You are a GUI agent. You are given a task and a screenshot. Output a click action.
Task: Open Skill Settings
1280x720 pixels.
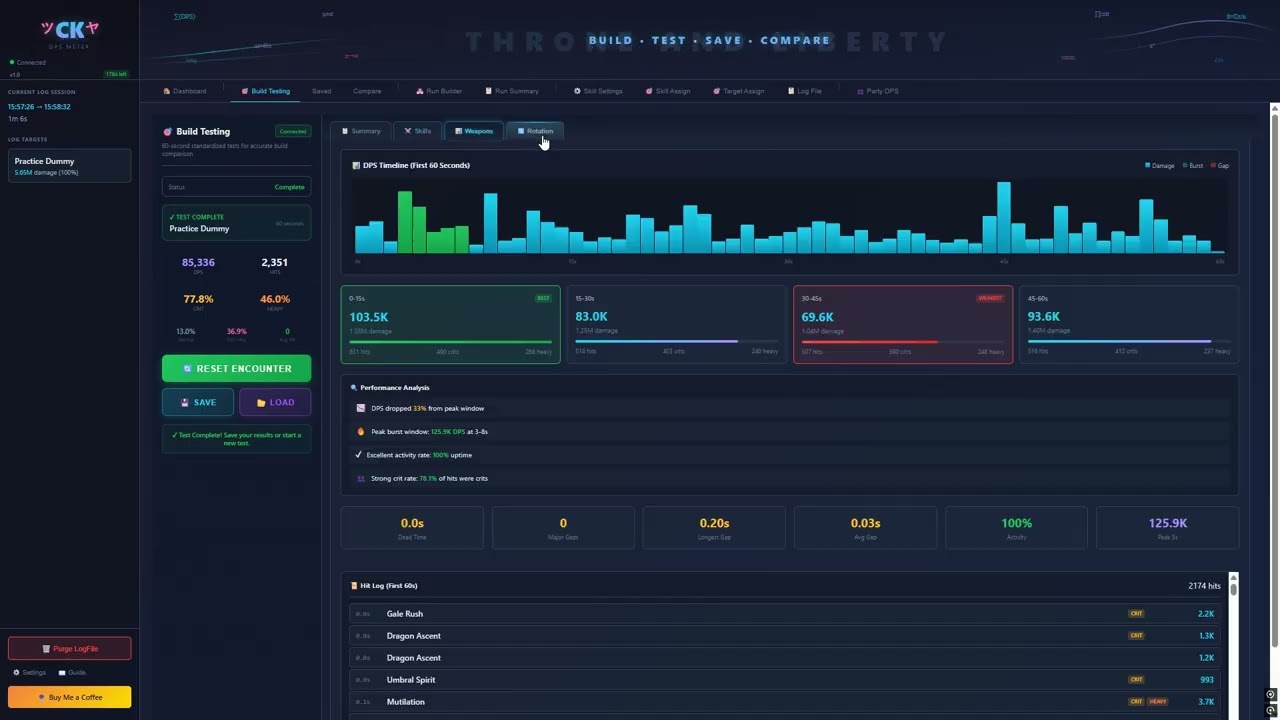pyautogui.click(x=598, y=91)
